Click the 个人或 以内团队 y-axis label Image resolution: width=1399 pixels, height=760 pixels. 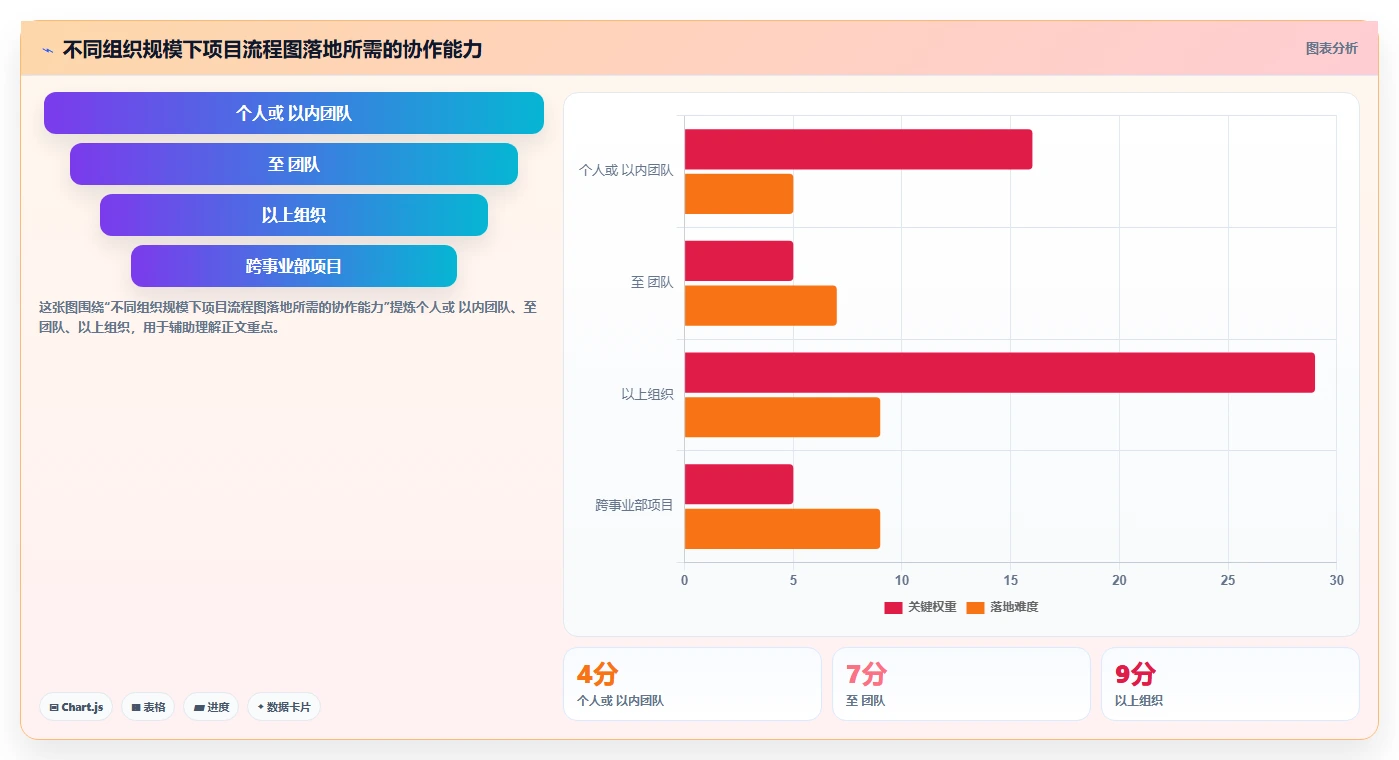click(626, 171)
